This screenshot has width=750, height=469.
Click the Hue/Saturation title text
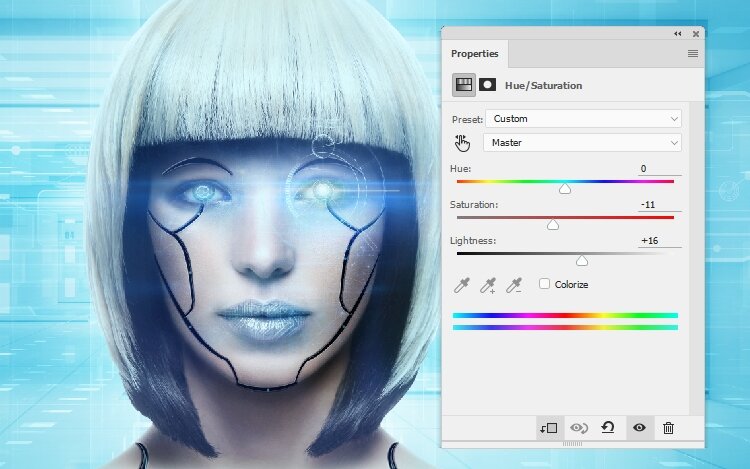543,86
